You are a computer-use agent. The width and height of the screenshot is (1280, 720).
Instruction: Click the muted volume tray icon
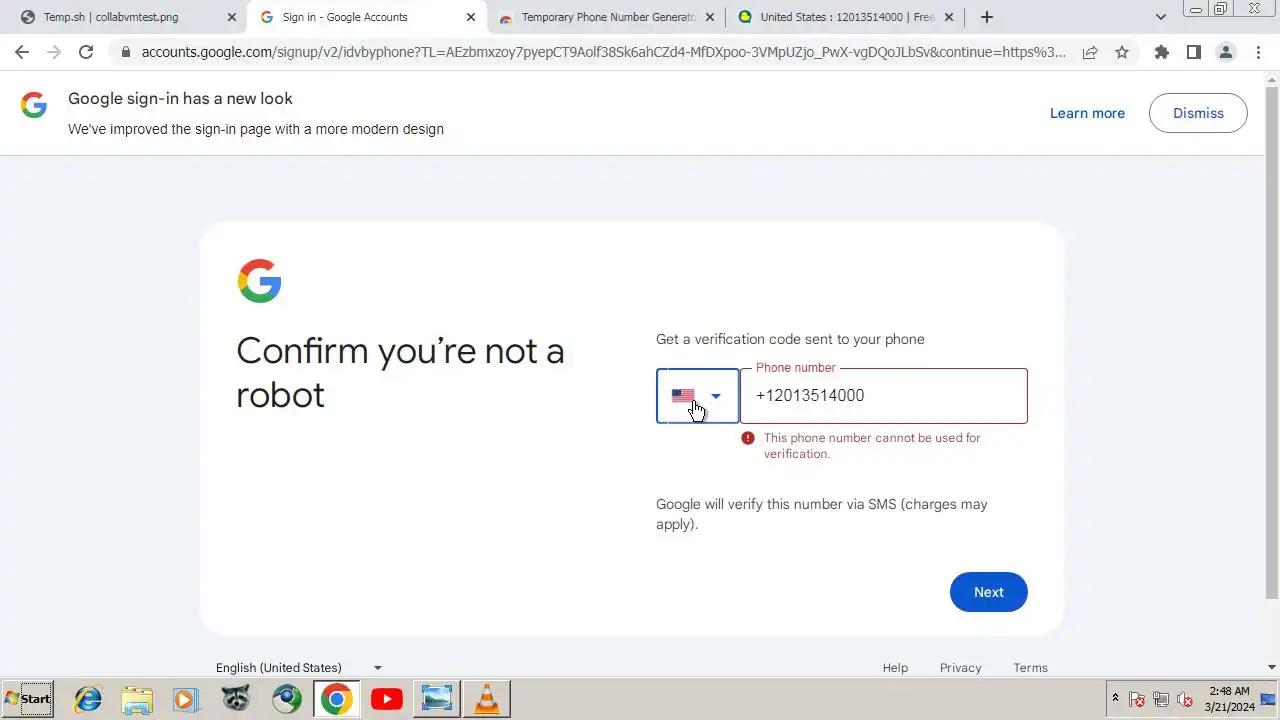[x=1185, y=699]
